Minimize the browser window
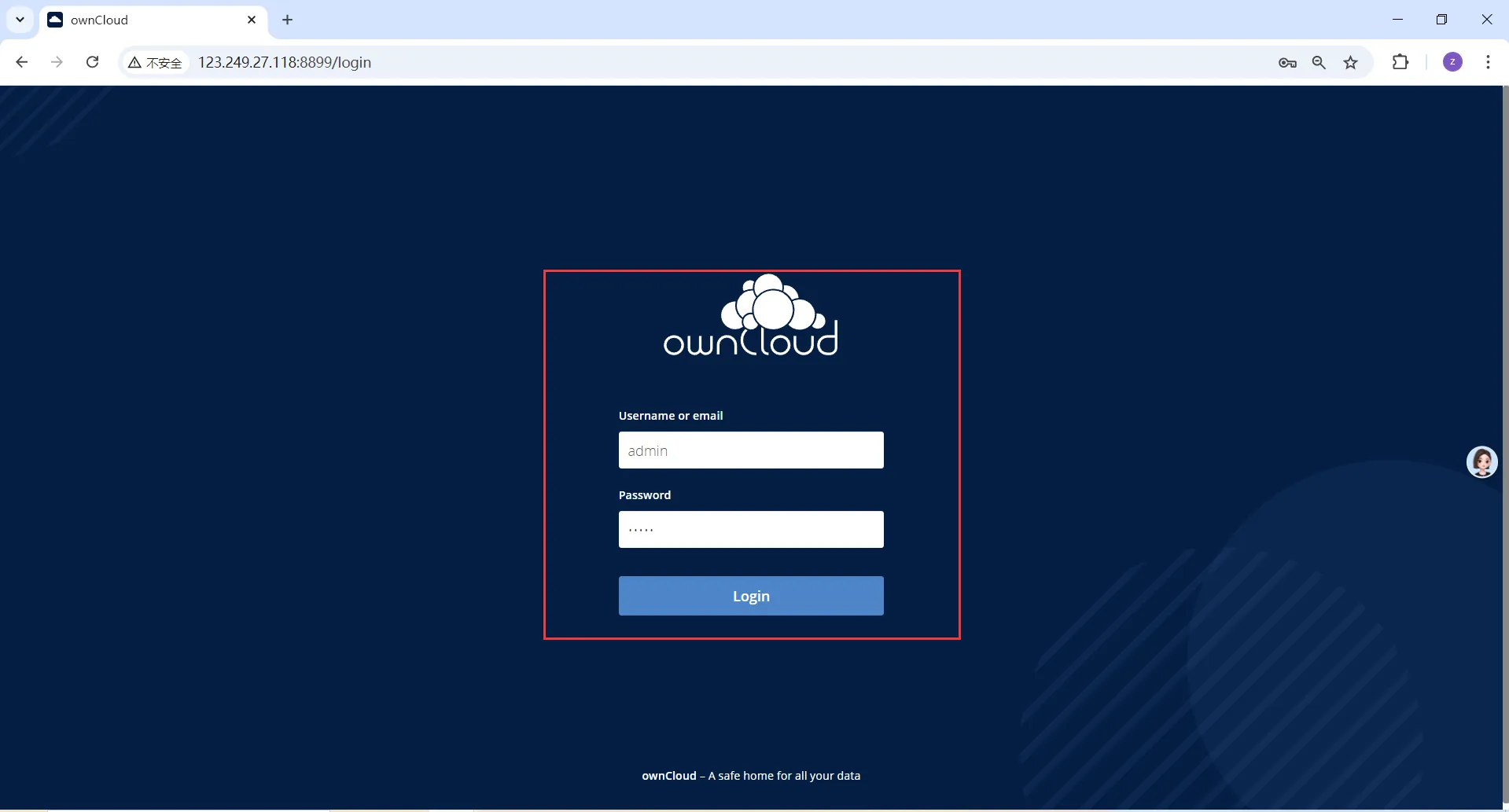 pyautogui.click(x=1397, y=20)
